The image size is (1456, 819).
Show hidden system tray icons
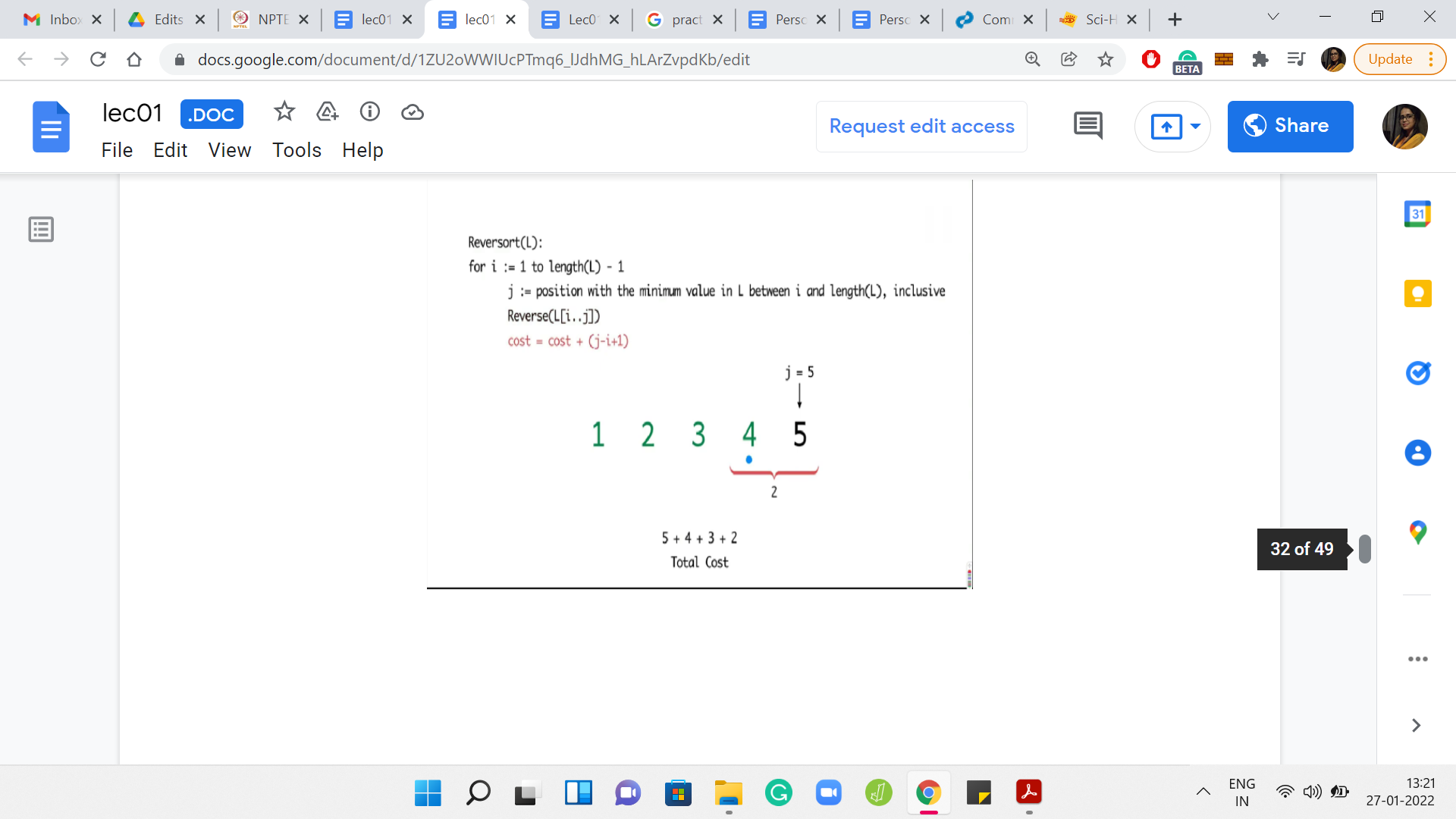click(1203, 792)
